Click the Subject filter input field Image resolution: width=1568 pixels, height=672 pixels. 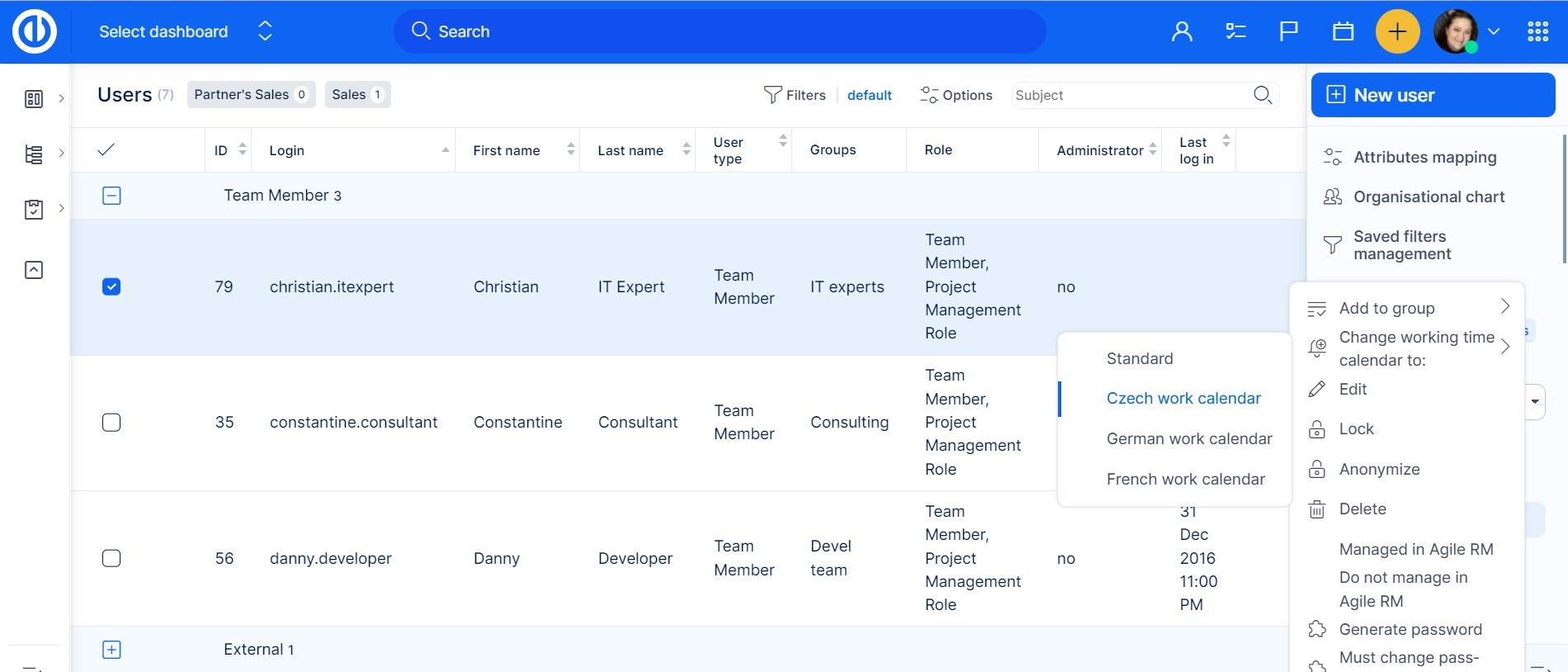[x=1131, y=95]
